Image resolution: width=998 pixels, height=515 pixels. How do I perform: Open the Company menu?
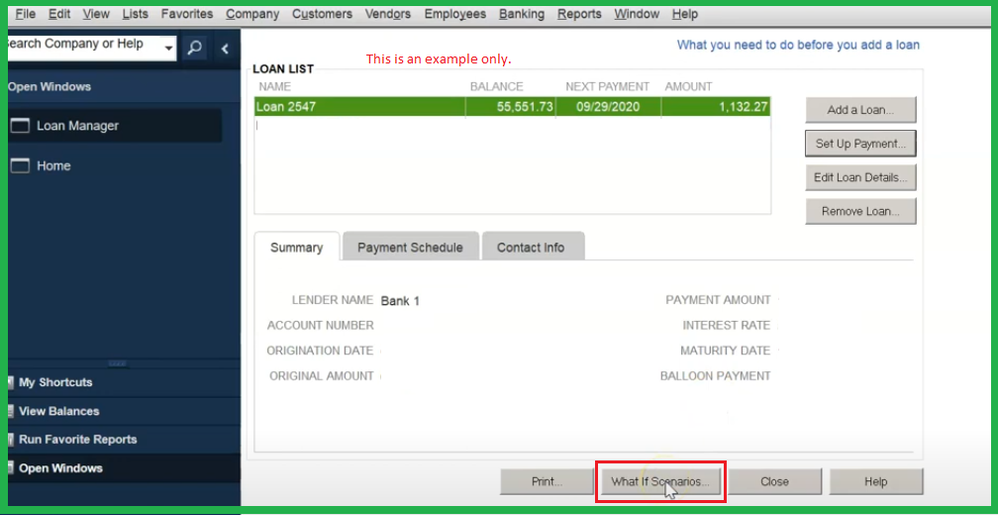[252, 13]
